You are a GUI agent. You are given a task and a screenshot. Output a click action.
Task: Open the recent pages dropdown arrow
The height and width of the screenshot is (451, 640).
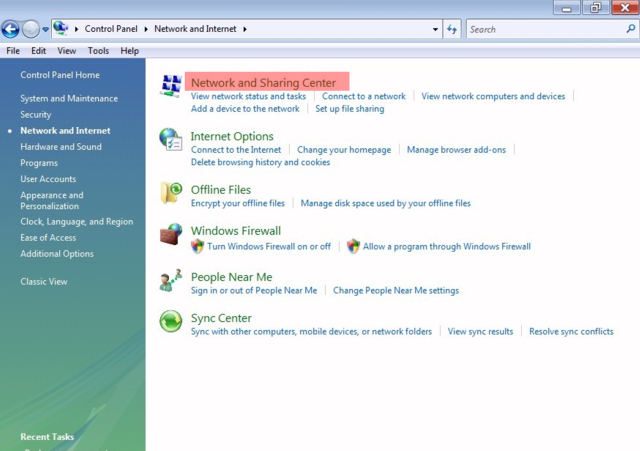point(45,29)
